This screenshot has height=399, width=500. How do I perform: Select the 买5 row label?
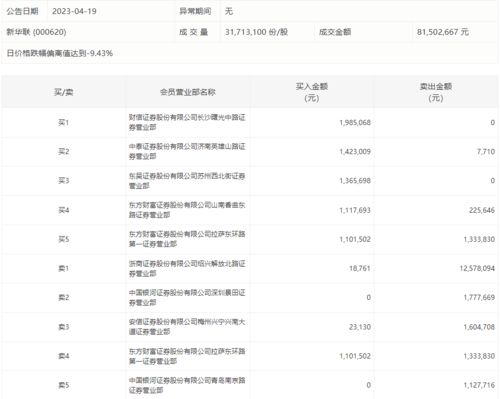63,239
